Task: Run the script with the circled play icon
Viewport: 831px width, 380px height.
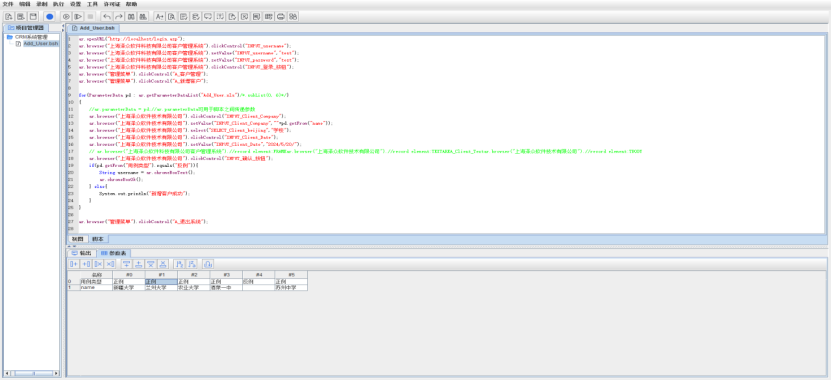Action: (66, 16)
